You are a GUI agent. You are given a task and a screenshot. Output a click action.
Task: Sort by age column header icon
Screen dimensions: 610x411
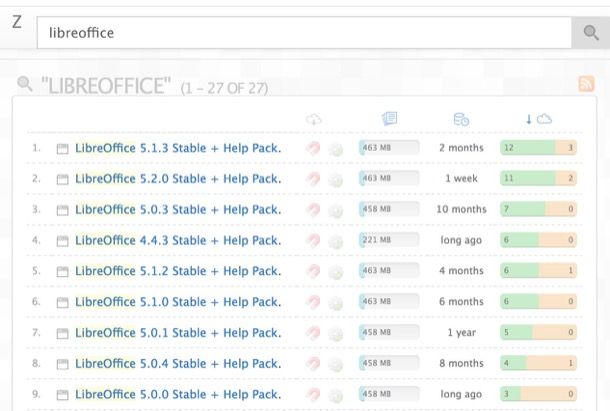pyautogui.click(x=461, y=119)
